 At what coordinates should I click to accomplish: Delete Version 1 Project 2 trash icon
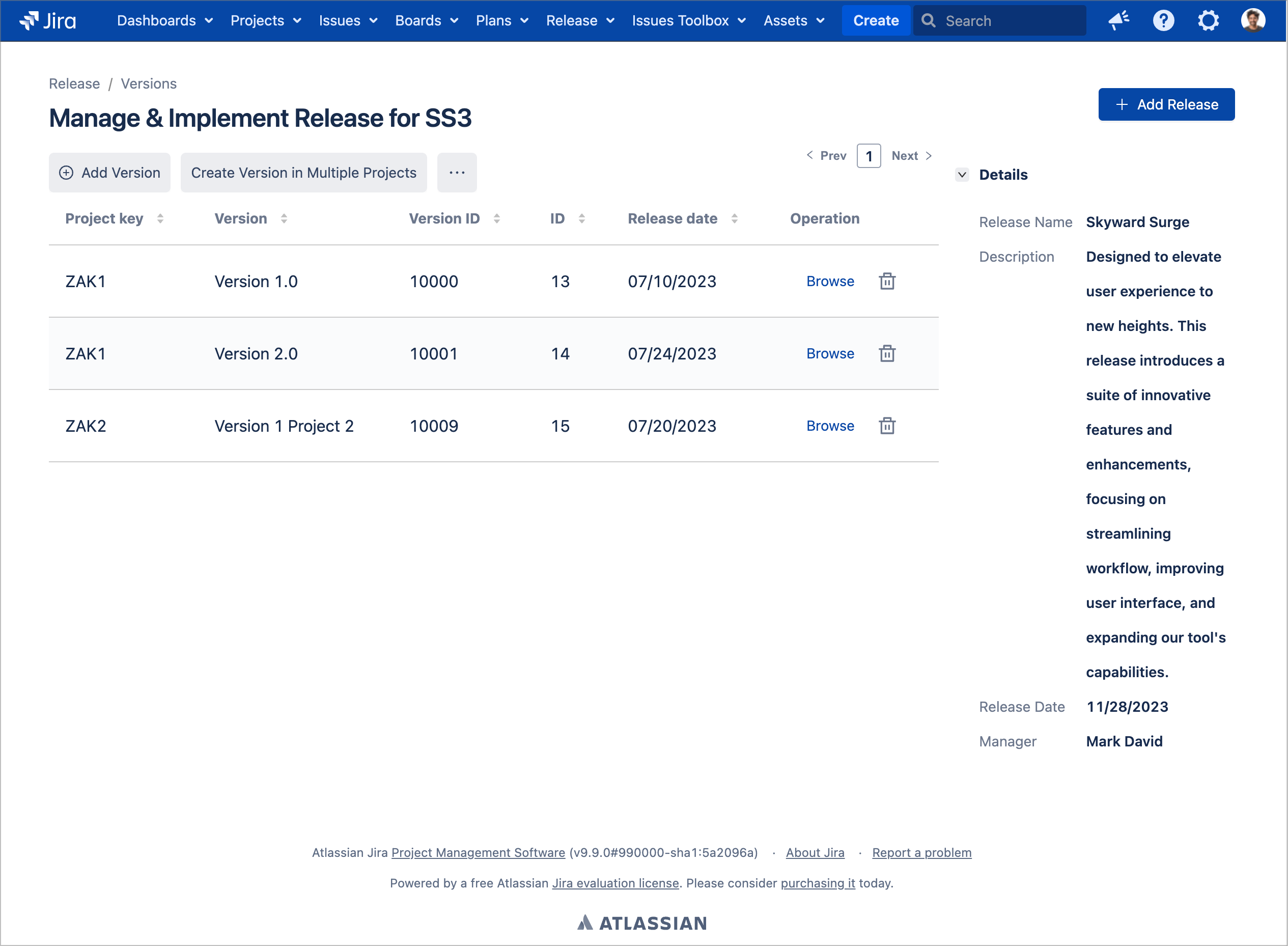pos(887,426)
